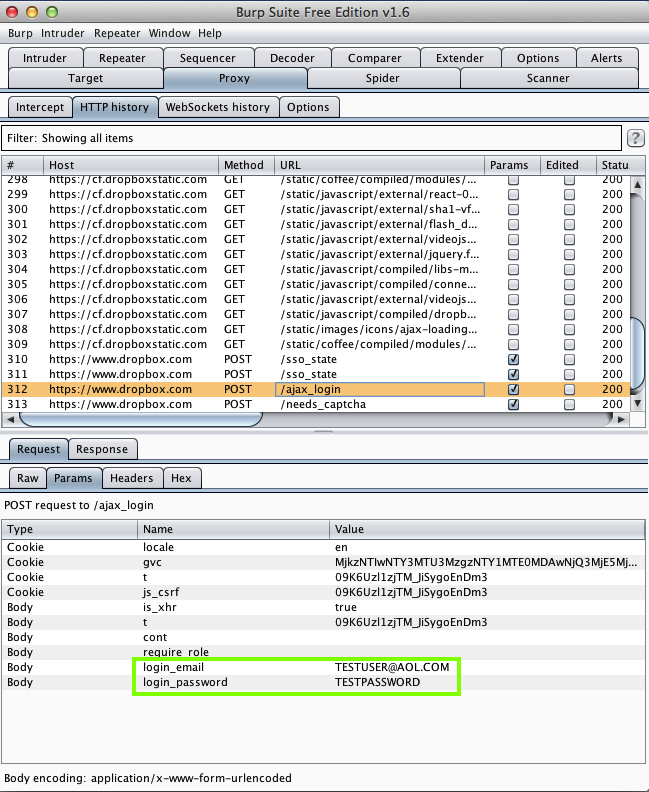Sort parameters by Value column header
This screenshot has width=649, height=792.
point(487,529)
